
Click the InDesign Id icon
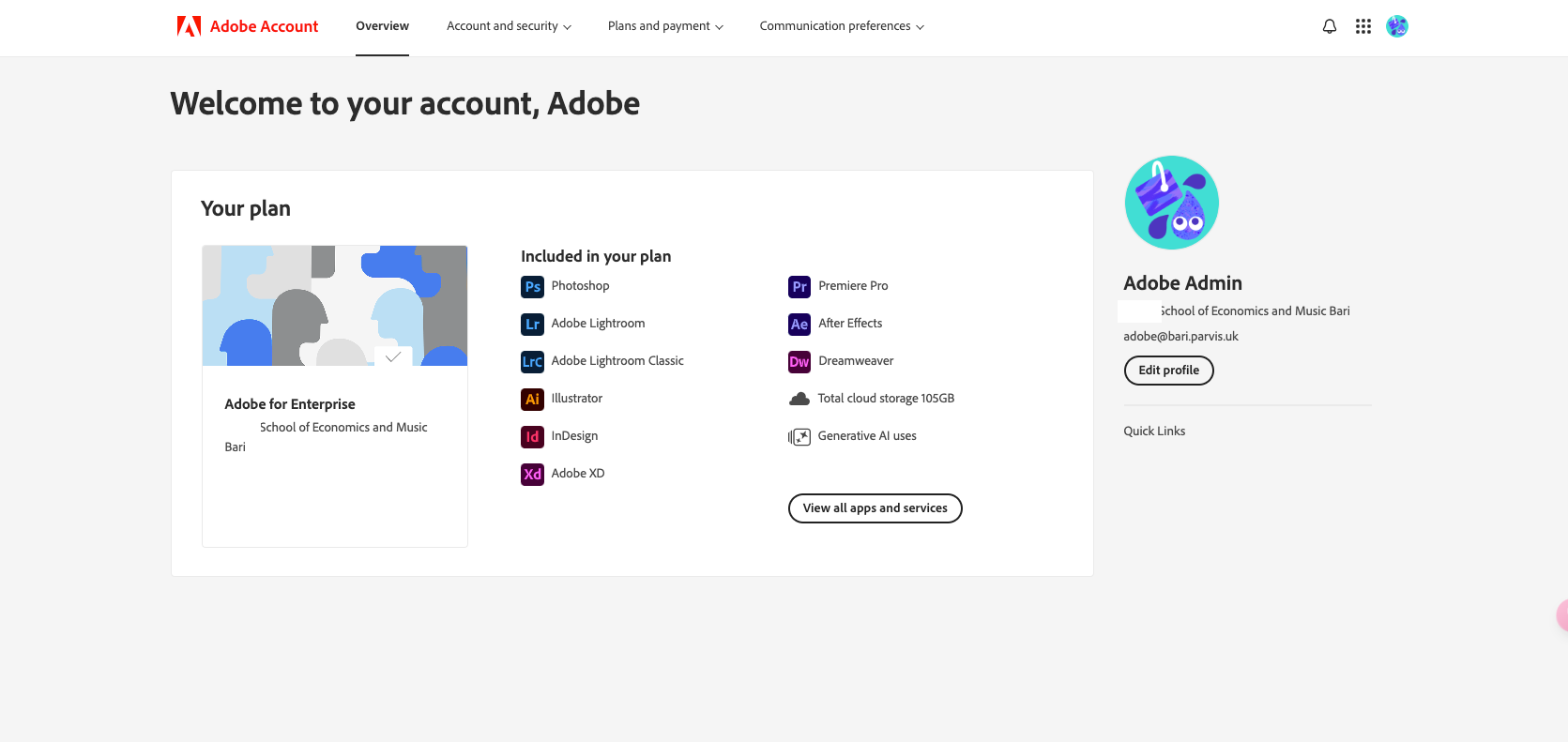click(532, 437)
